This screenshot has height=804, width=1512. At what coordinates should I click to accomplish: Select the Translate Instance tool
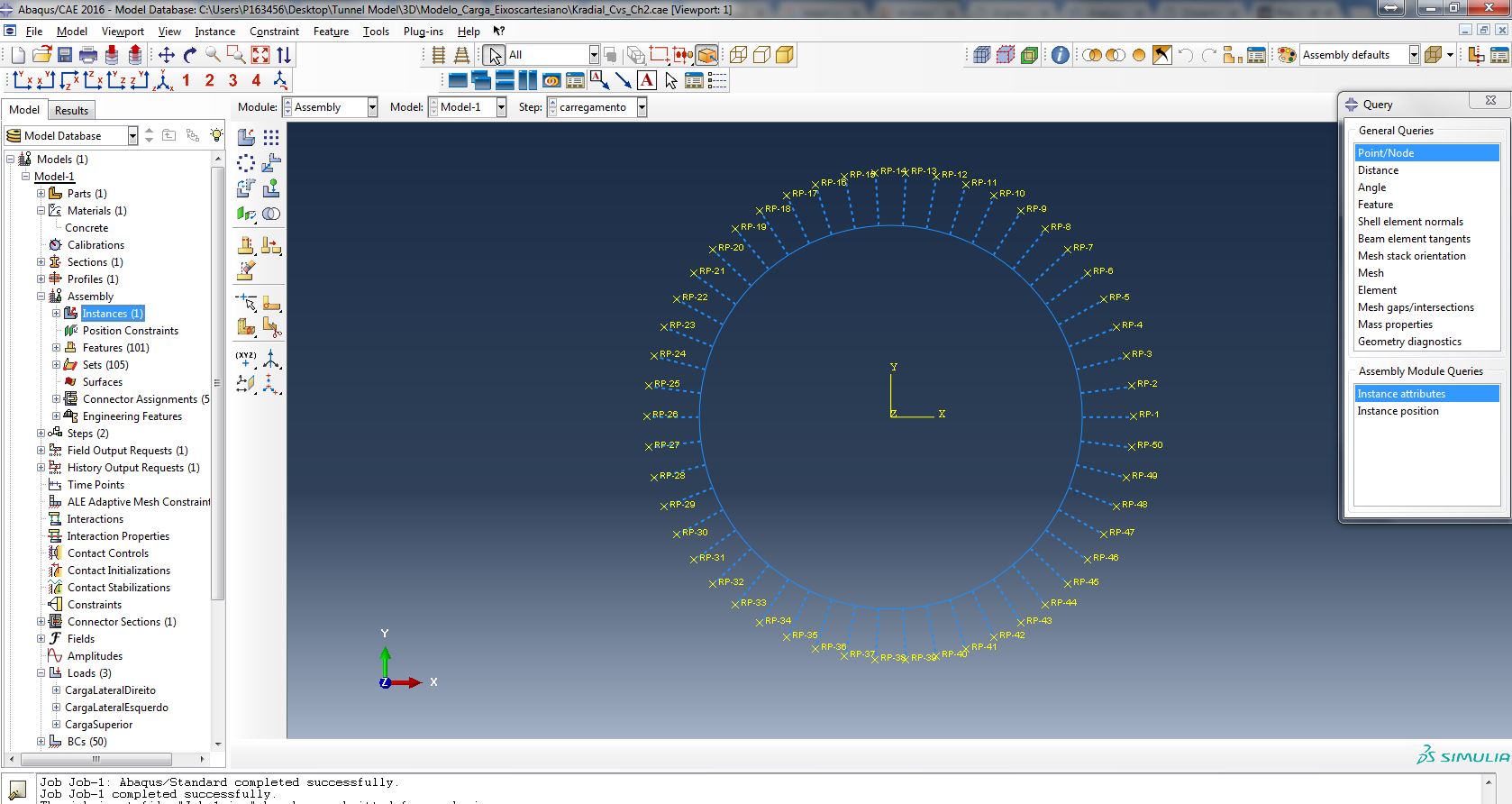tap(271, 163)
